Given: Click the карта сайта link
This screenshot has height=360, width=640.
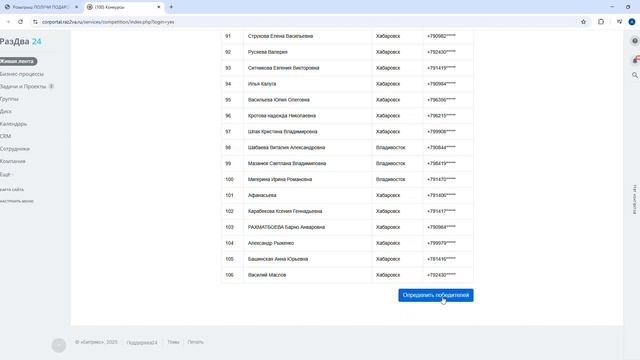Looking at the screenshot, I should (12, 189).
